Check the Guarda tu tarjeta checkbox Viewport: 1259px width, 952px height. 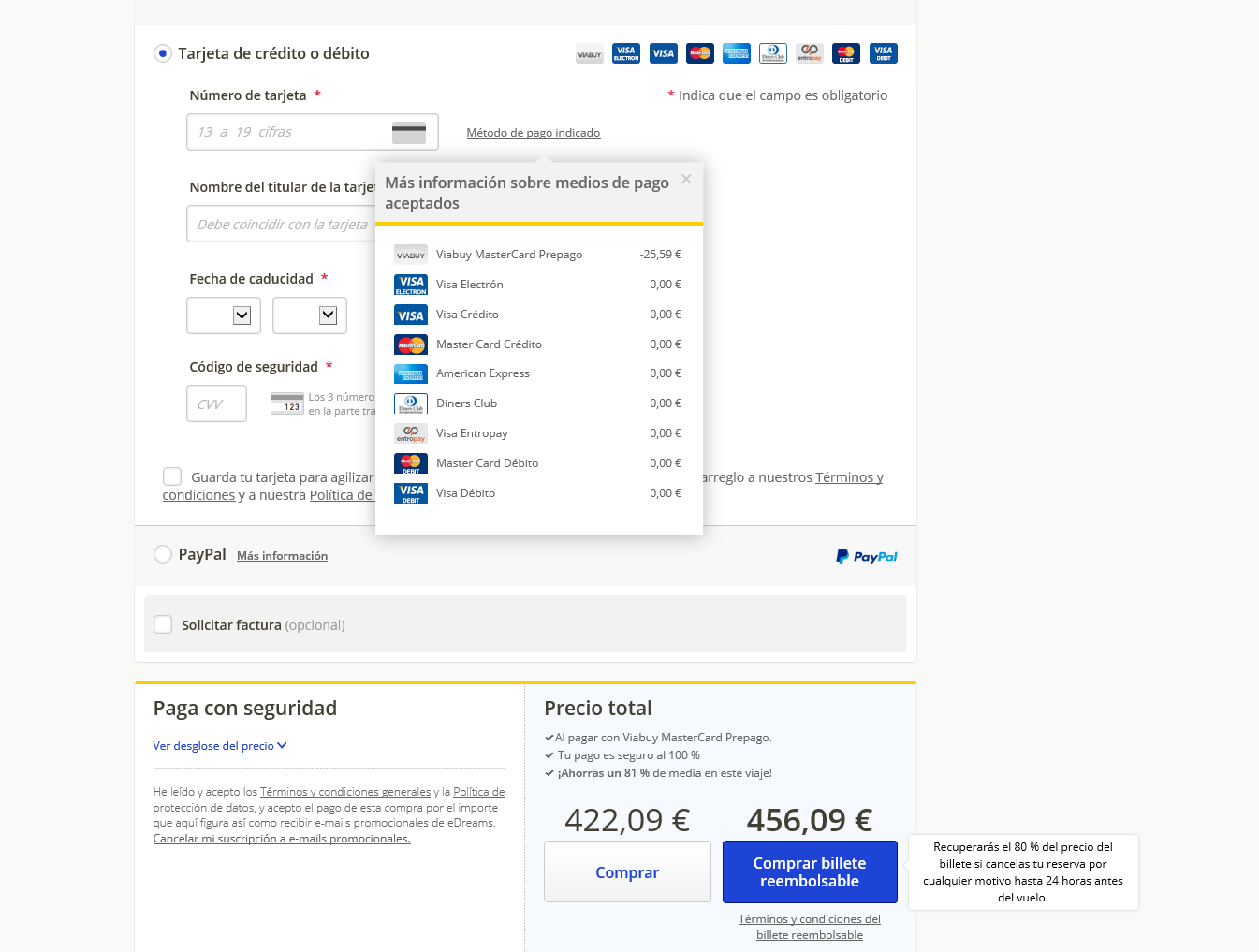click(172, 476)
